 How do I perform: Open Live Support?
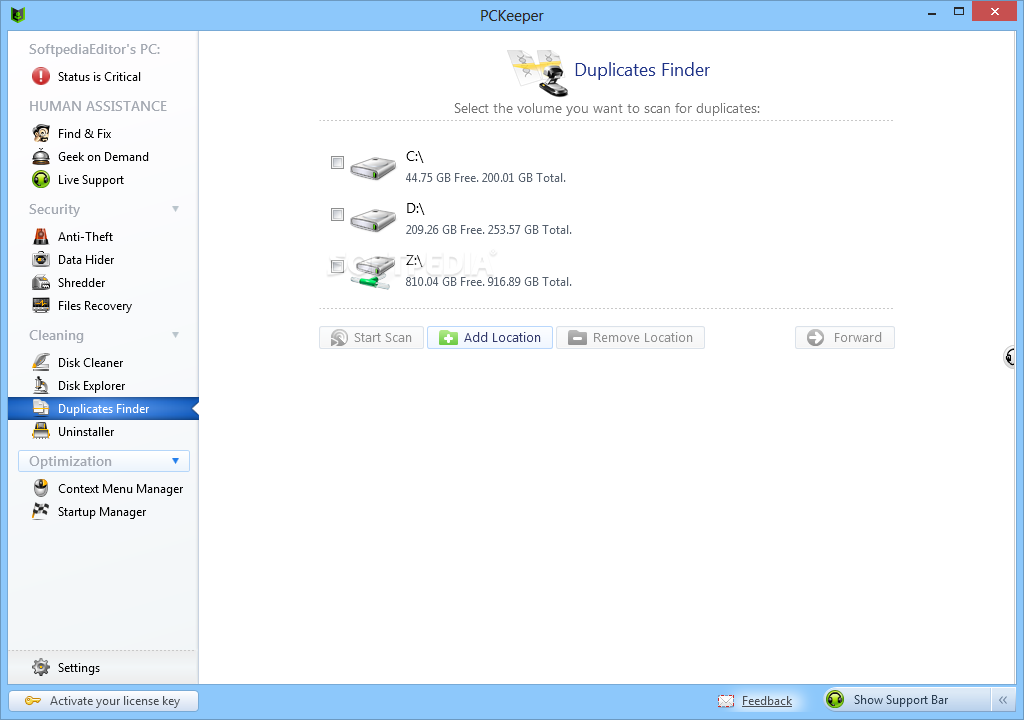coord(91,180)
